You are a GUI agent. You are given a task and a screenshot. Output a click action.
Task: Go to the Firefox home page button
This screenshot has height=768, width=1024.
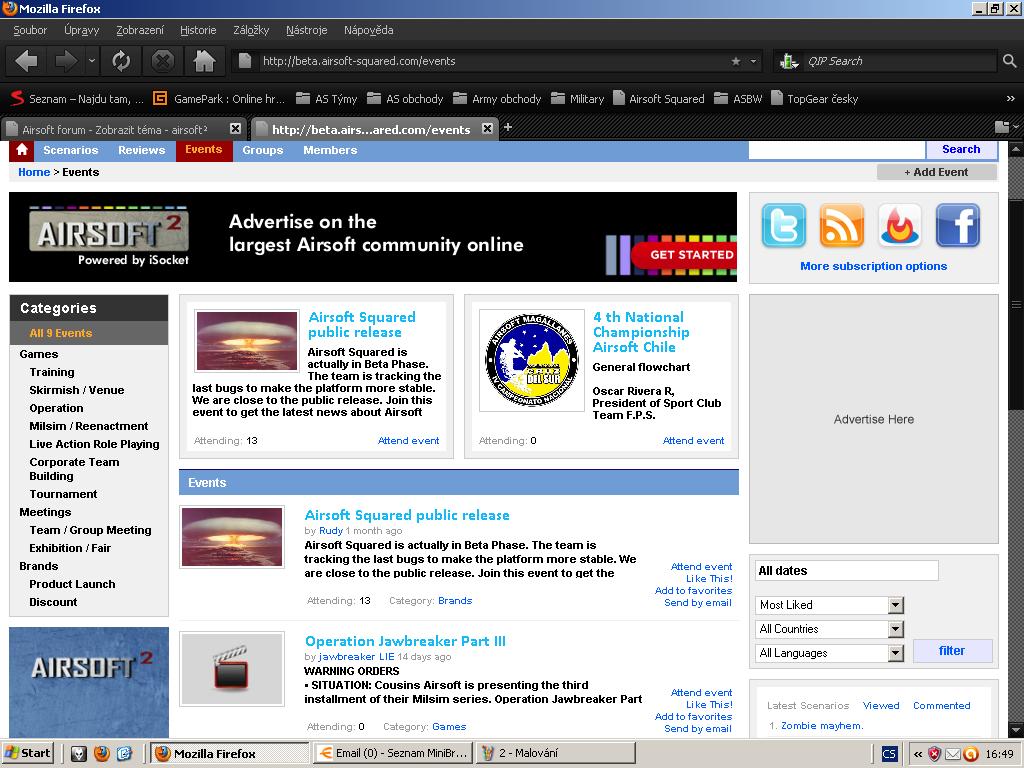tap(204, 61)
